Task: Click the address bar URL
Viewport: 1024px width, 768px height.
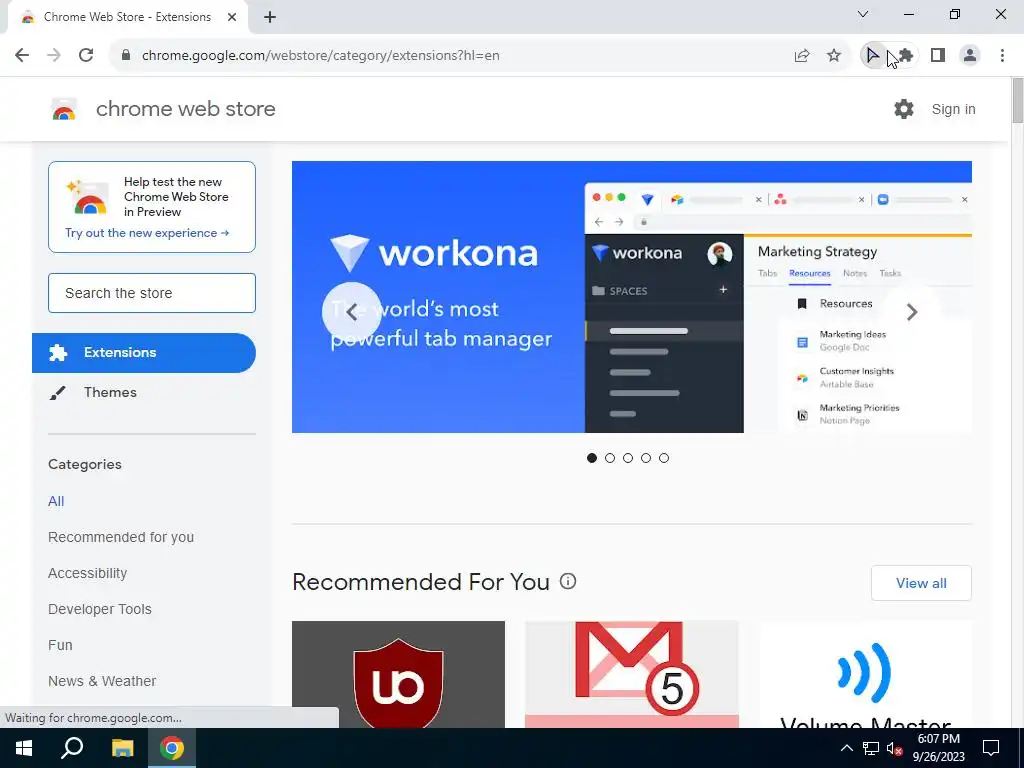Action: [321, 56]
